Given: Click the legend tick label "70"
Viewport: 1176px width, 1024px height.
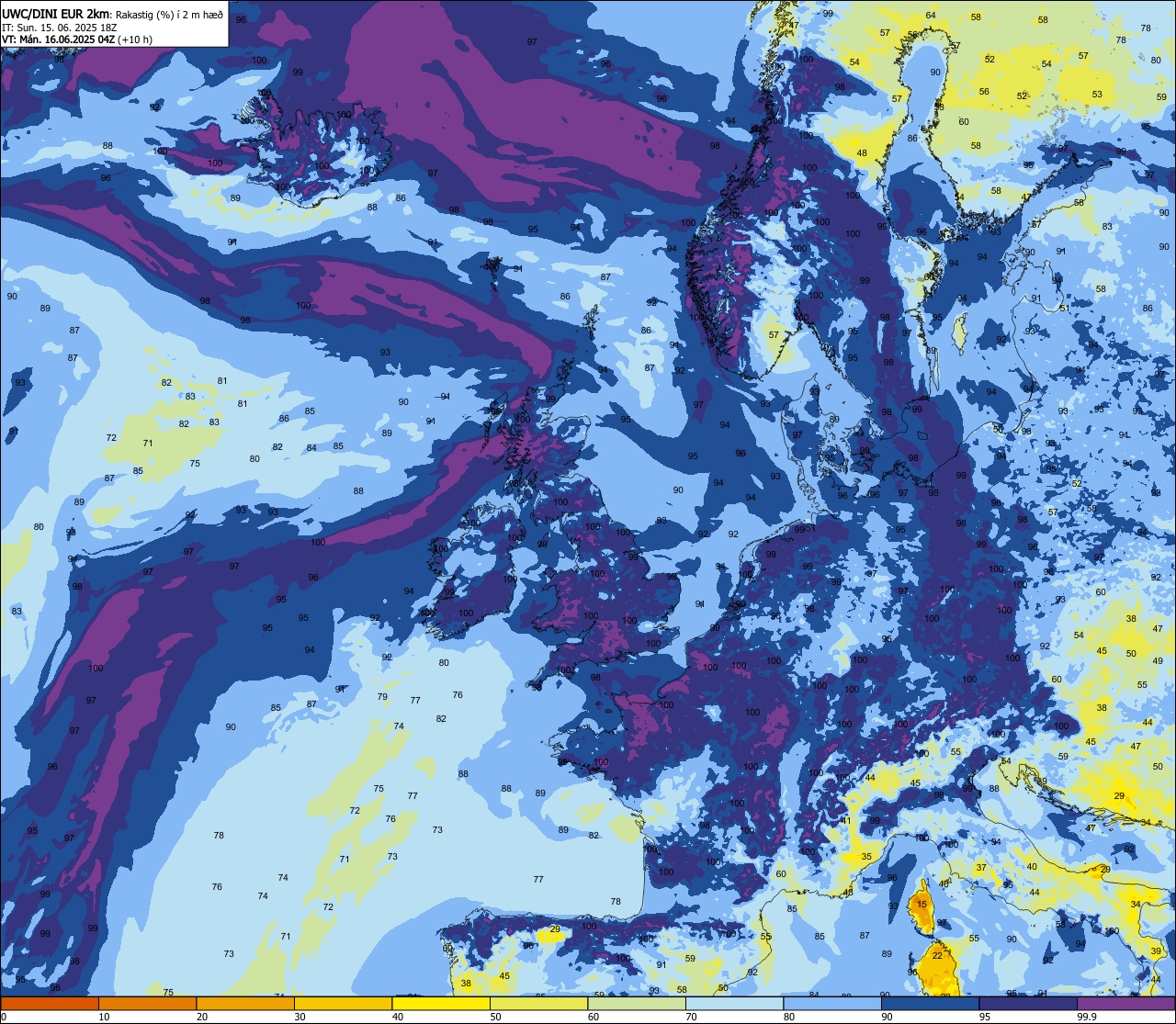Looking at the screenshot, I should (692, 1017).
